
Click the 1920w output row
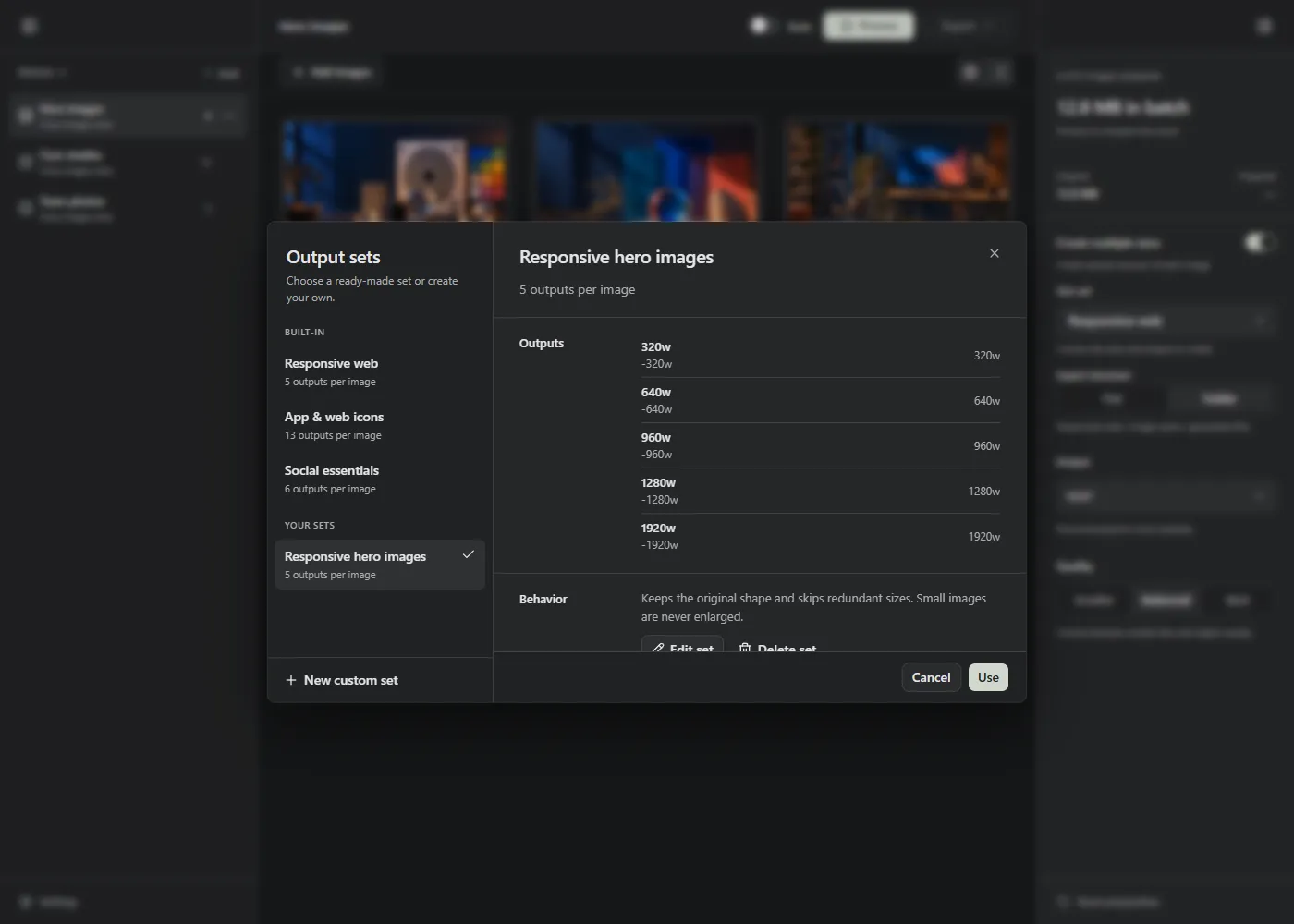click(x=821, y=536)
